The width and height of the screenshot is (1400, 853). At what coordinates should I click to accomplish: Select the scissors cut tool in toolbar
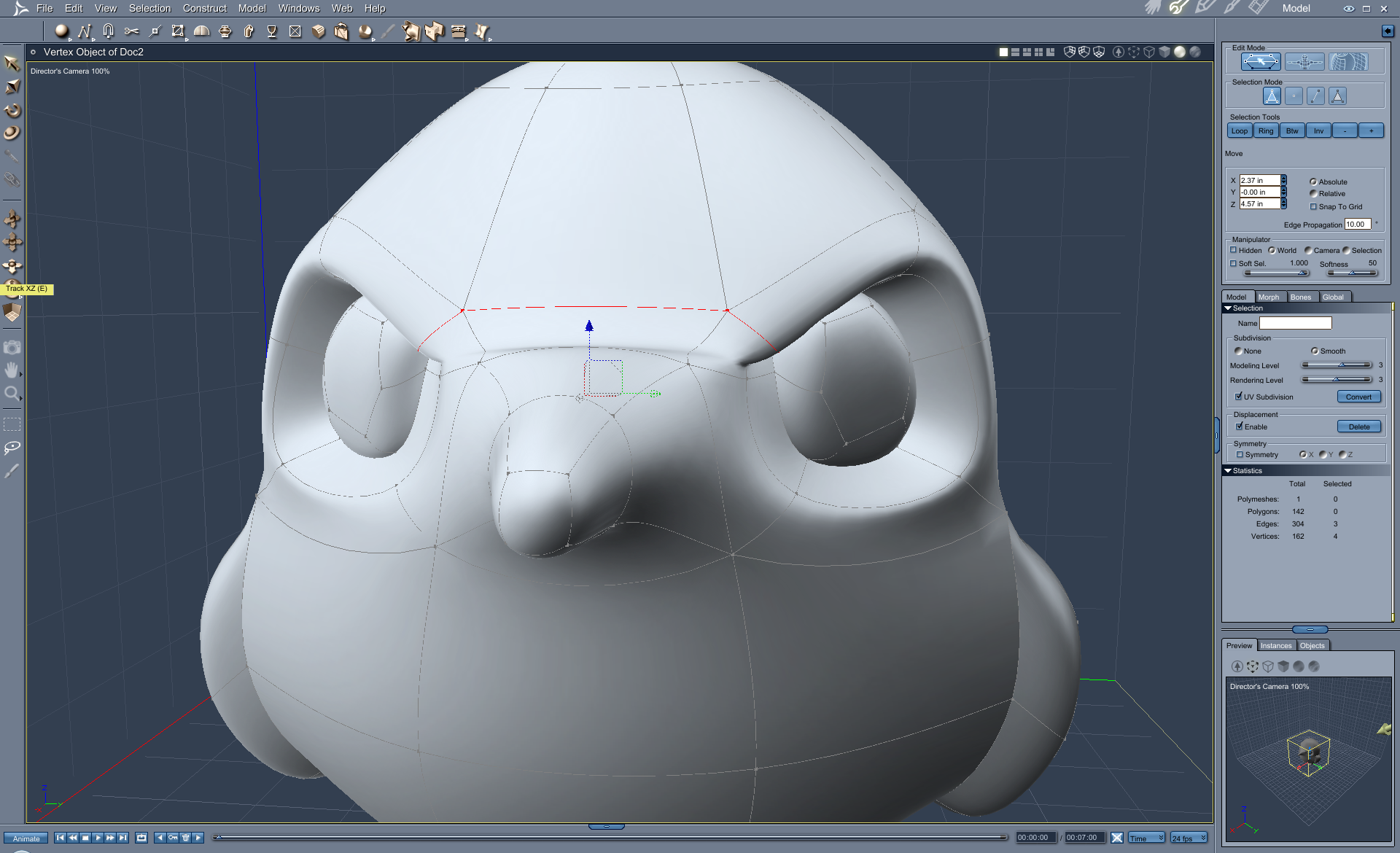pyautogui.click(x=131, y=31)
